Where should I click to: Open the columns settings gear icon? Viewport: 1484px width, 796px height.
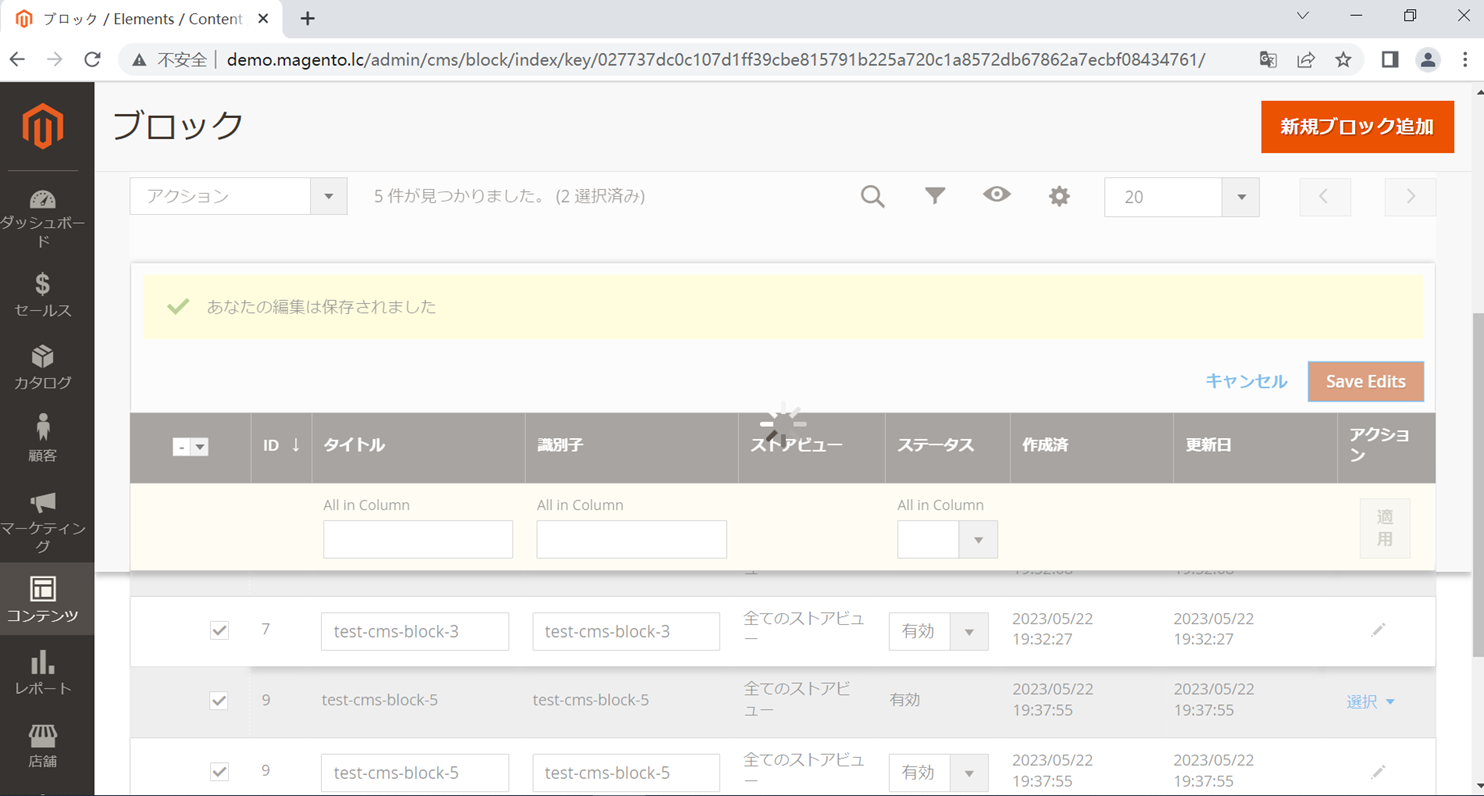point(1058,196)
